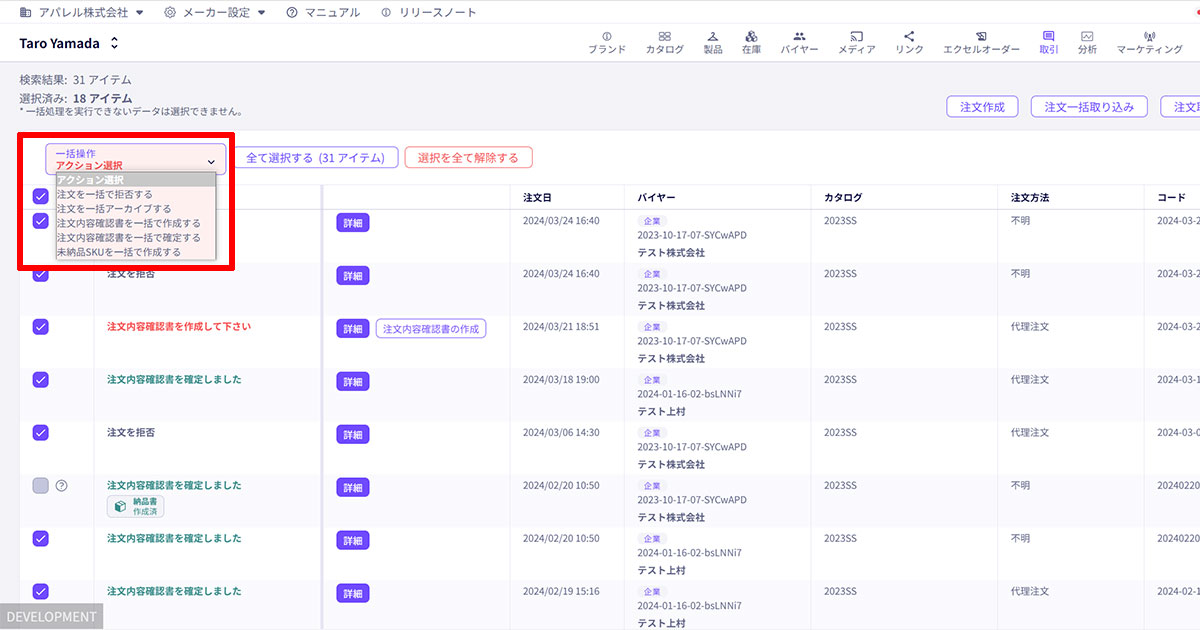This screenshot has height=630, width=1200.
Task: Open 詳細 for the 2024/02/19 15:16 order
Action: tap(352, 594)
